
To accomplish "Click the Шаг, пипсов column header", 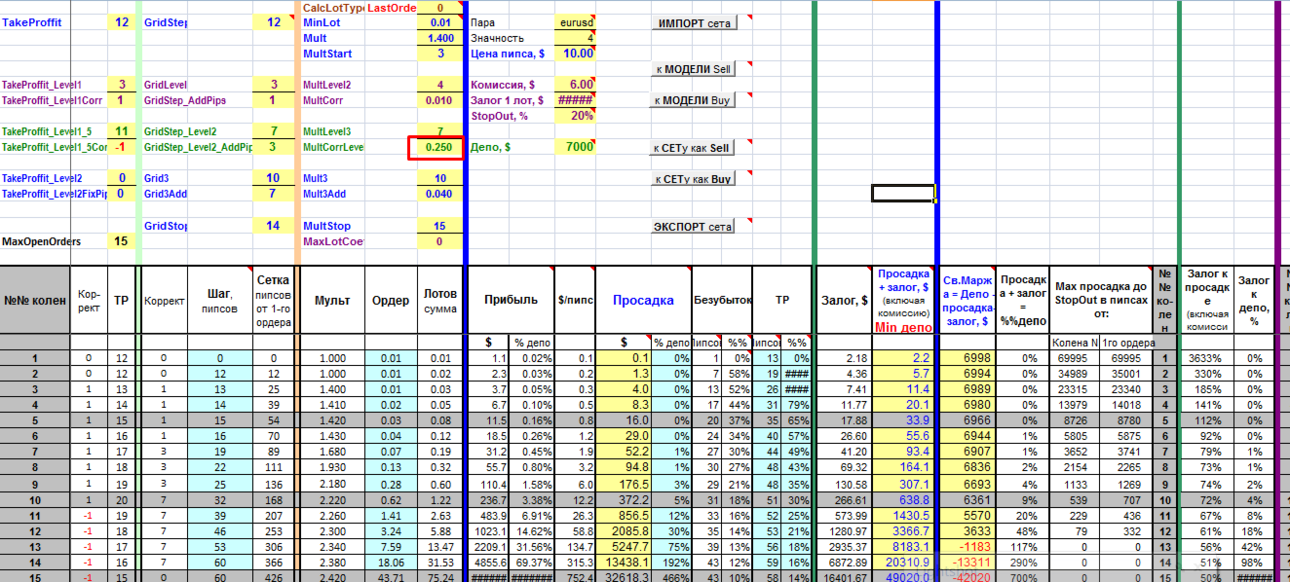I will click(218, 300).
